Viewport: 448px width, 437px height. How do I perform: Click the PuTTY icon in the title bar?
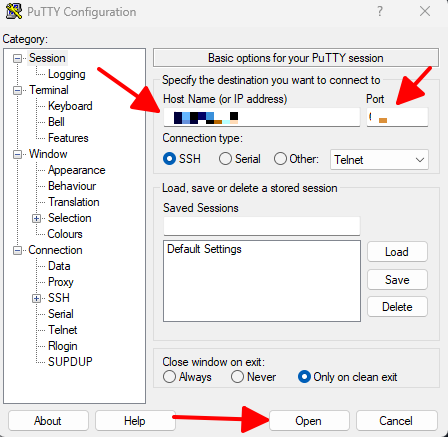coord(14,11)
